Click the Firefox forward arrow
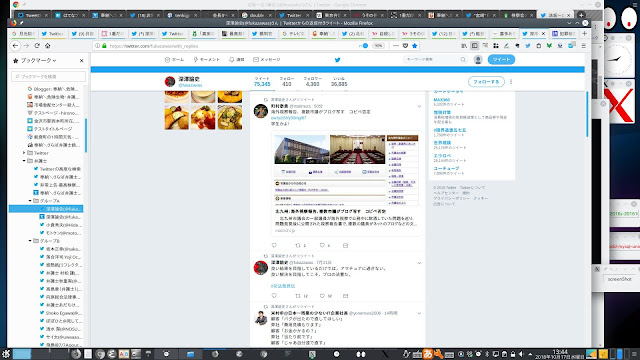Screen dimensions: 640x360 26,46
